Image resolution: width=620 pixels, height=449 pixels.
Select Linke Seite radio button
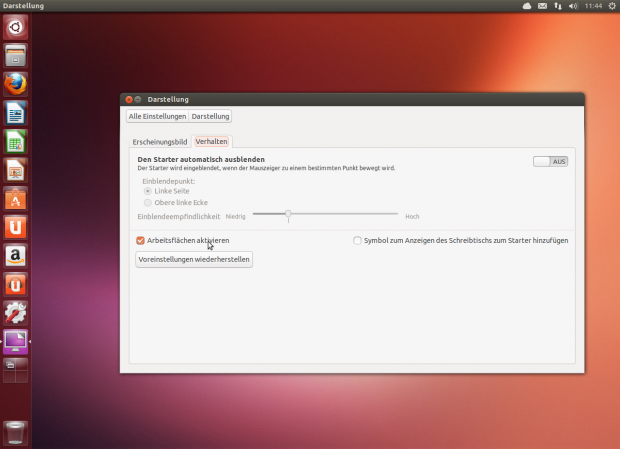(x=148, y=191)
